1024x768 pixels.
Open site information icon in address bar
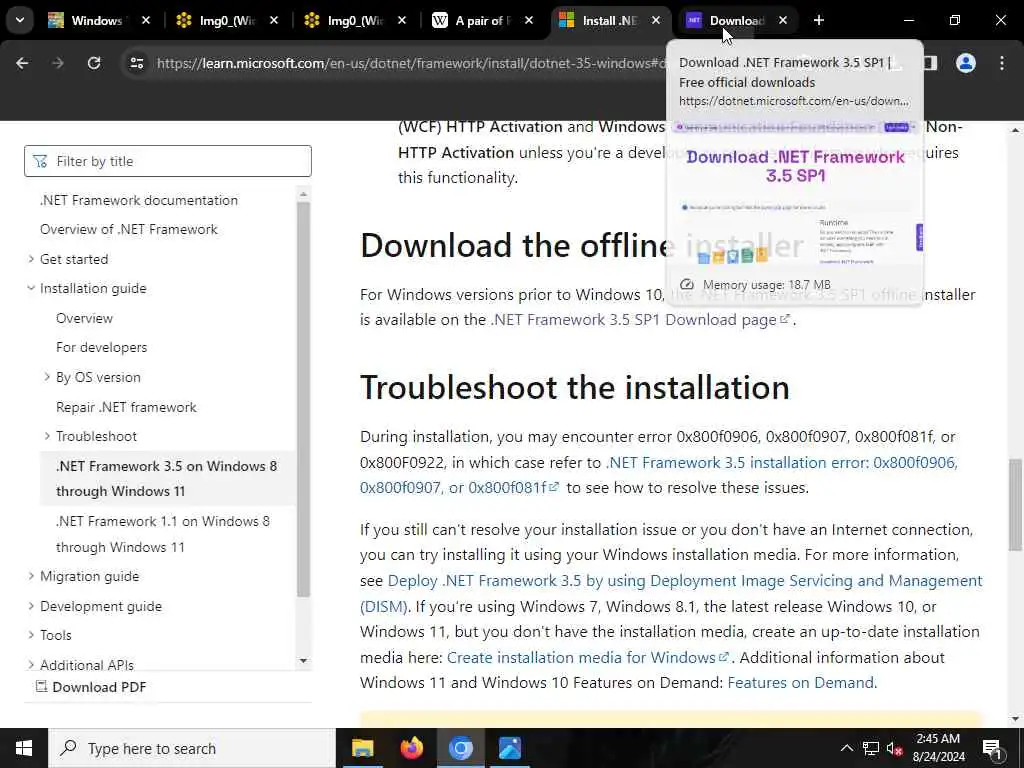[x=136, y=63]
